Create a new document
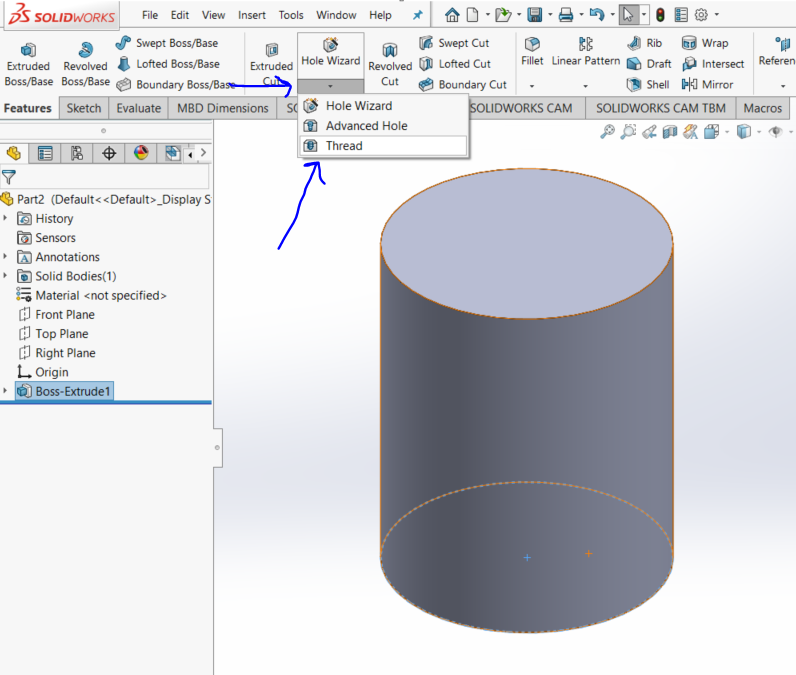796x675 pixels. tap(473, 15)
